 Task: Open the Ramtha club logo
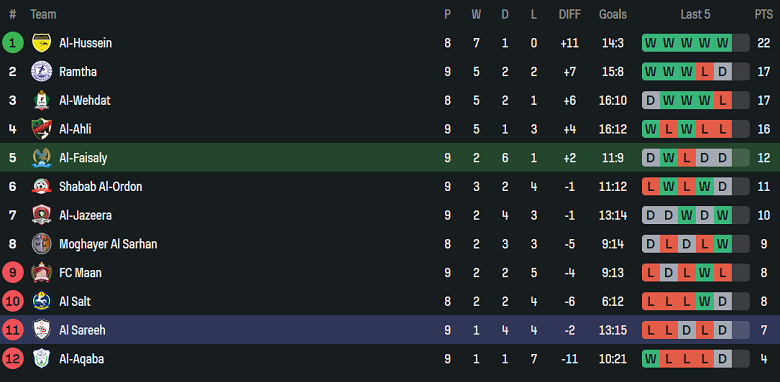point(41,72)
